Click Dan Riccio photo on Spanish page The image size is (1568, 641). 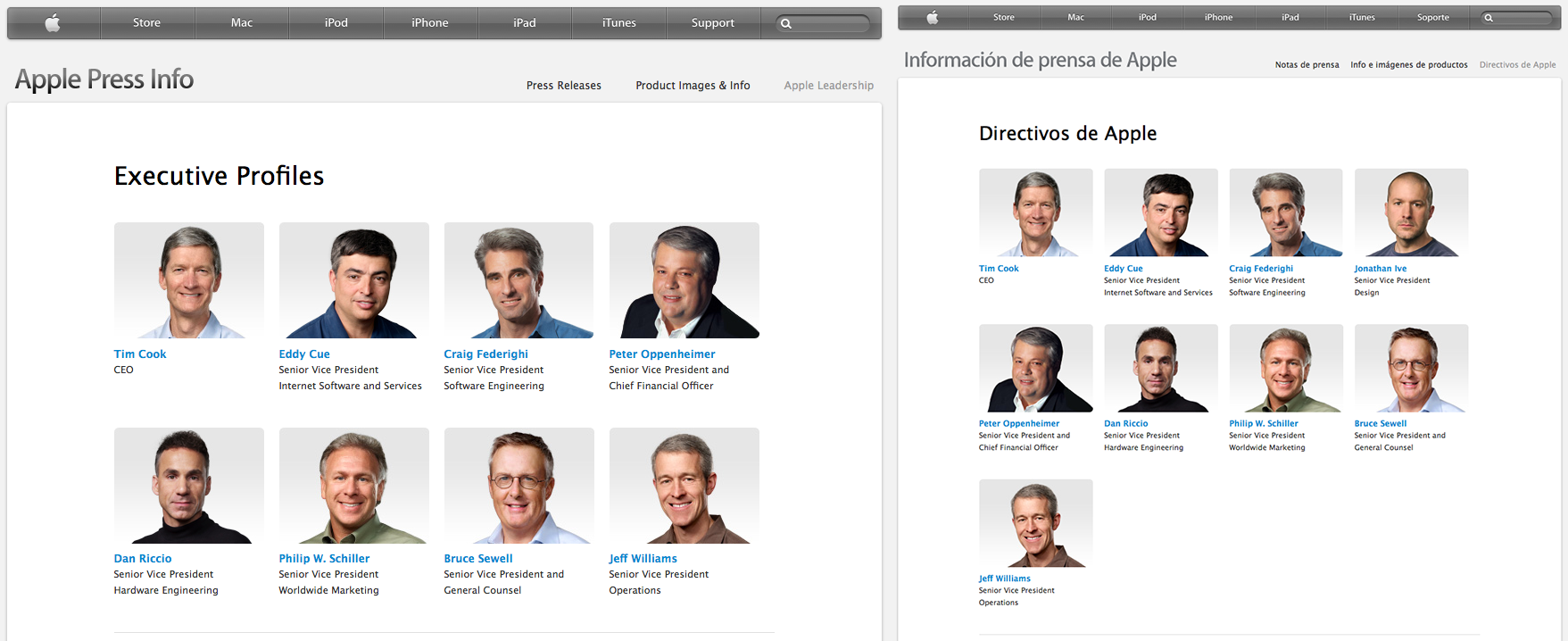[1161, 368]
